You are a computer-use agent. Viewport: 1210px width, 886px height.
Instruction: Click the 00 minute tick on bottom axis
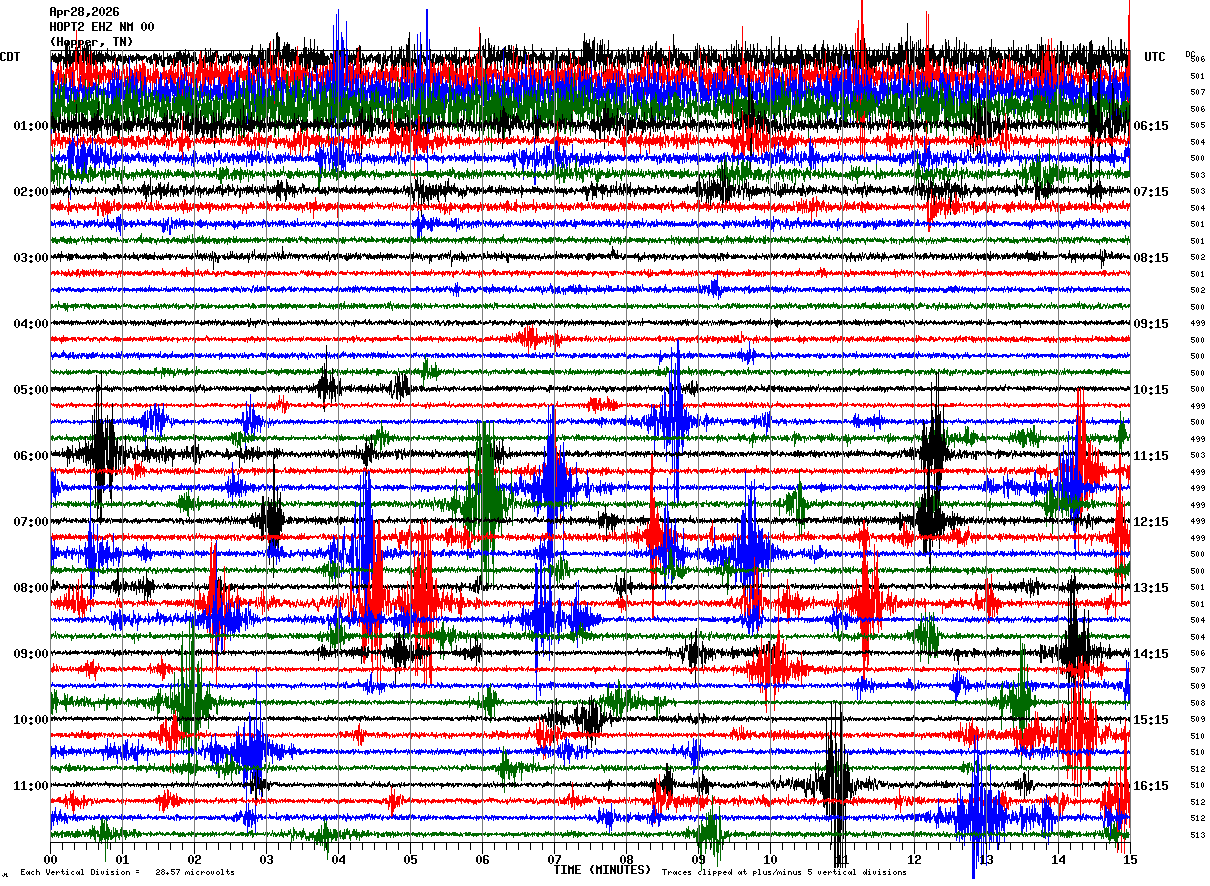(51, 859)
